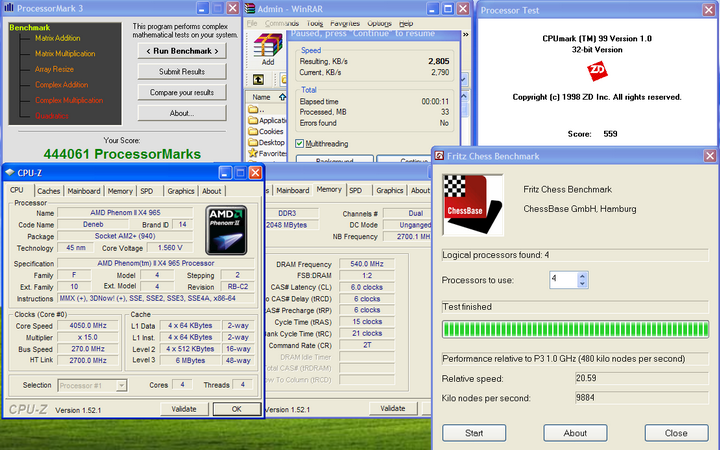
Task: Click Start in Fritz Chess Benchmark
Action: coord(474,433)
